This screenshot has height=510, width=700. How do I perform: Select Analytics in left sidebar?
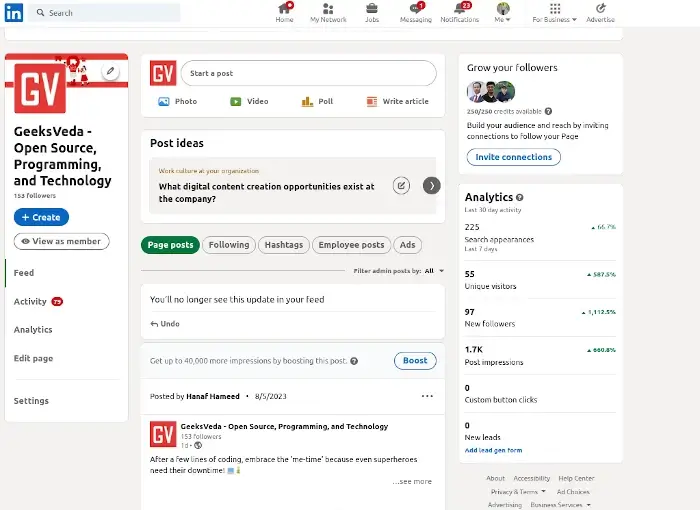tap(33, 330)
